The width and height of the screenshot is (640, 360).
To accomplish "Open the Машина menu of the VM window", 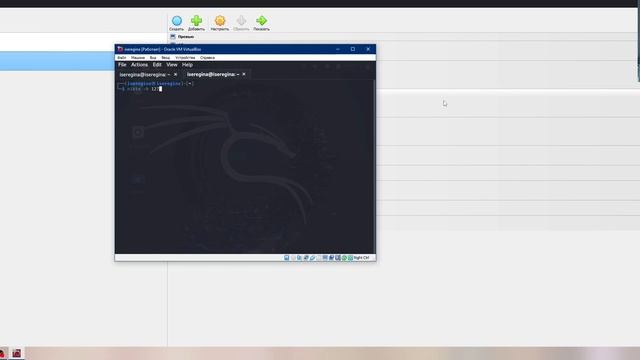I will [138, 58].
